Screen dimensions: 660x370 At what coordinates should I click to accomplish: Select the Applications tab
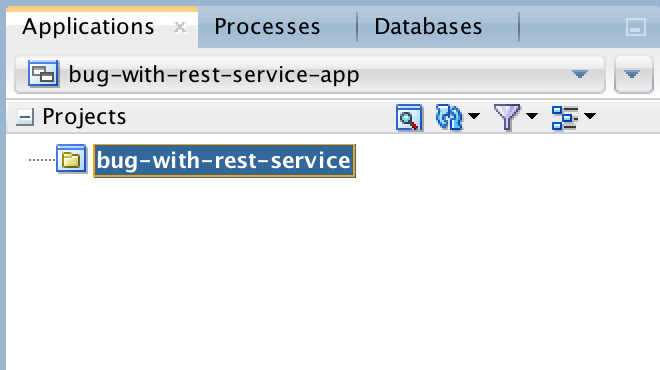pyautogui.click(x=88, y=27)
